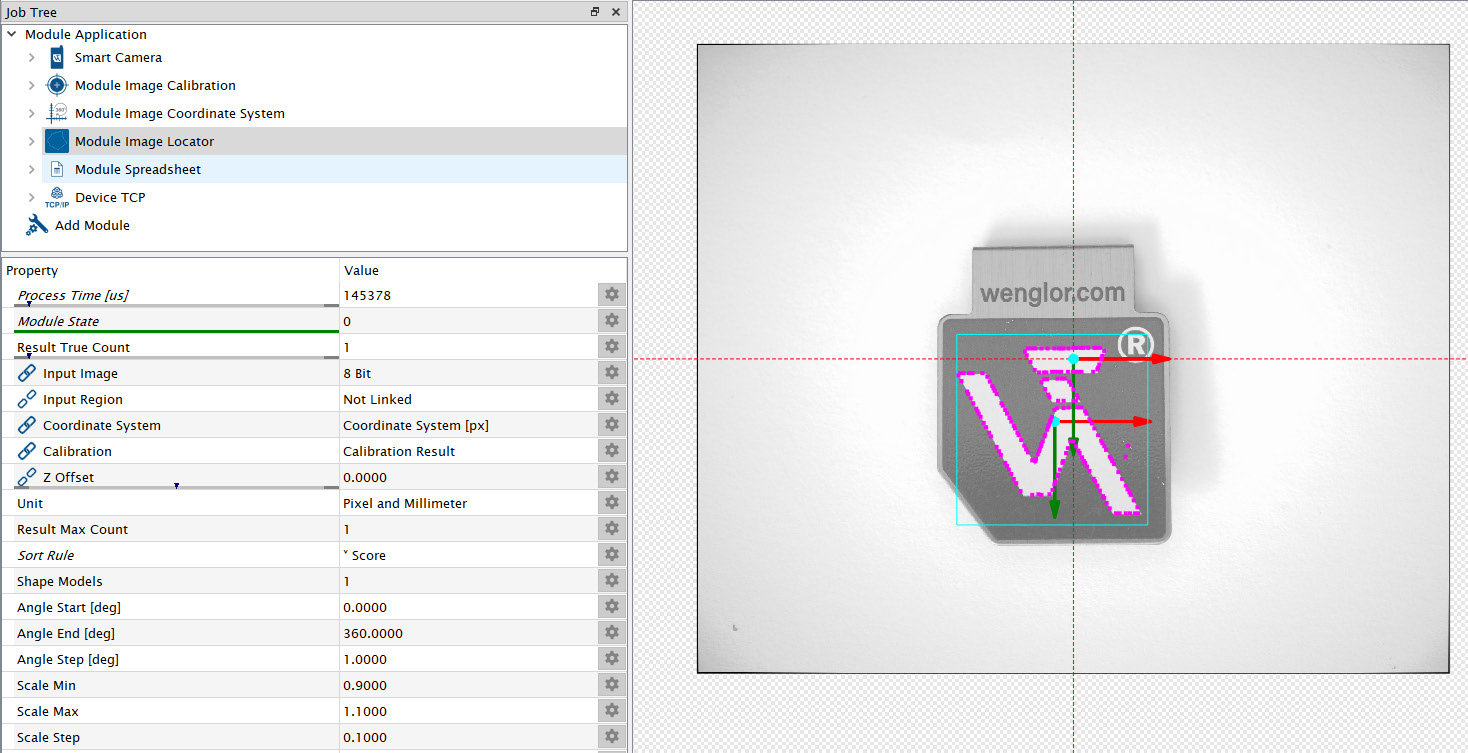Viewport: 1468px width, 753px height.
Task: Open gear settings for Scale Max
Action: tap(612, 711)
